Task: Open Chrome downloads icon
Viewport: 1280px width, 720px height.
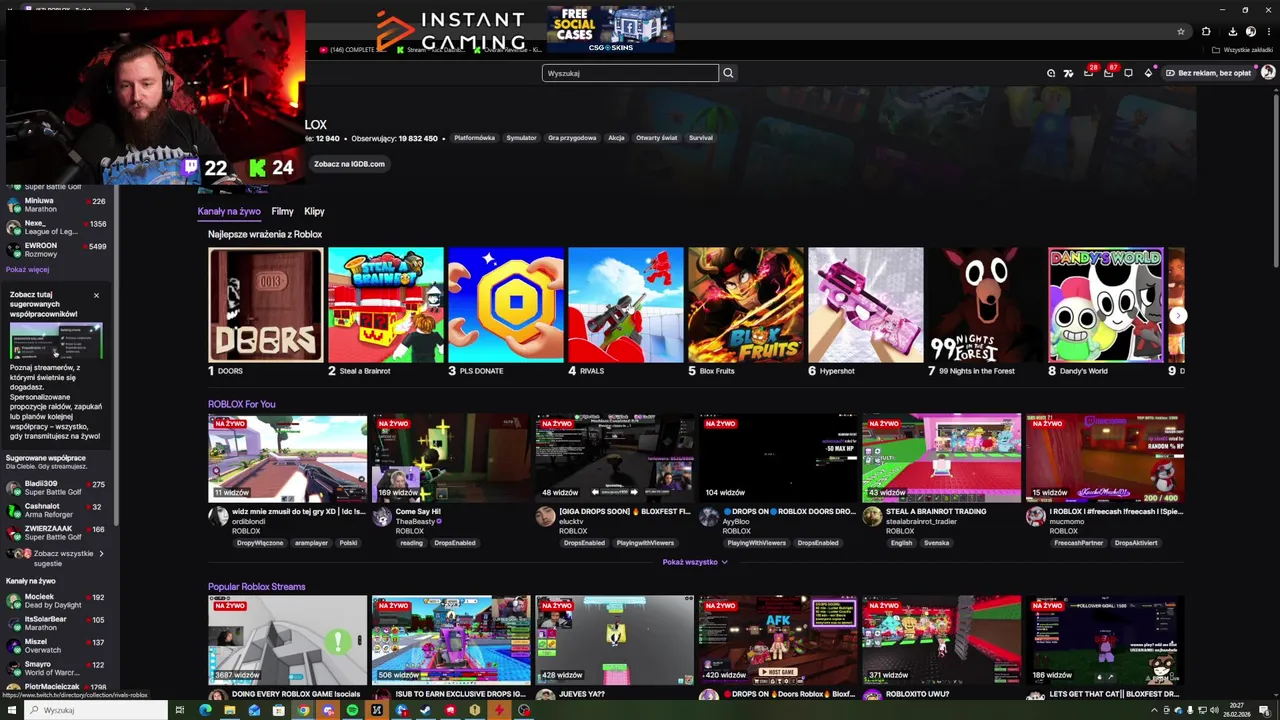Action: [x=1232, y=31]
